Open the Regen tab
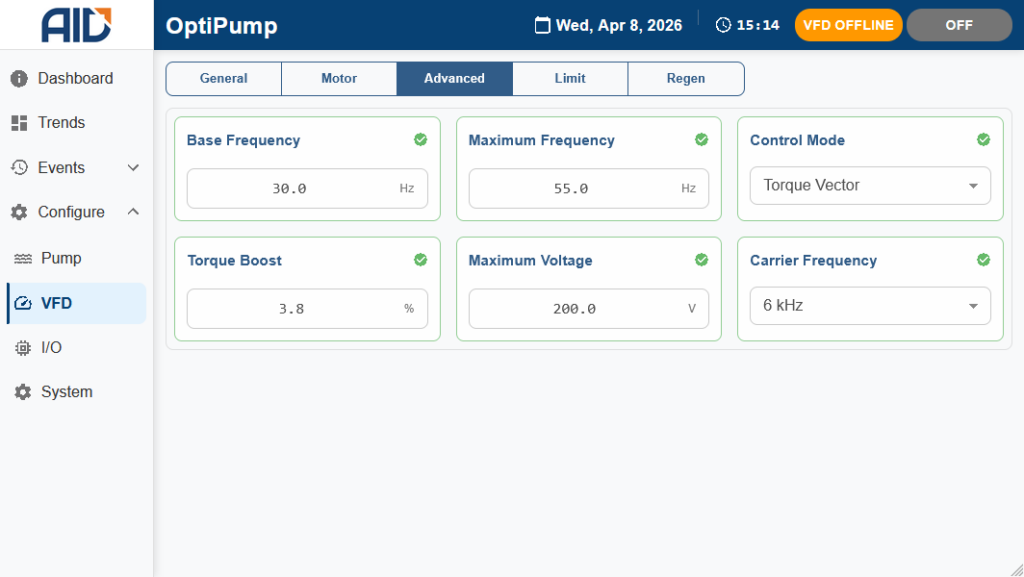1024x577 pixels. tap(686, 79)
